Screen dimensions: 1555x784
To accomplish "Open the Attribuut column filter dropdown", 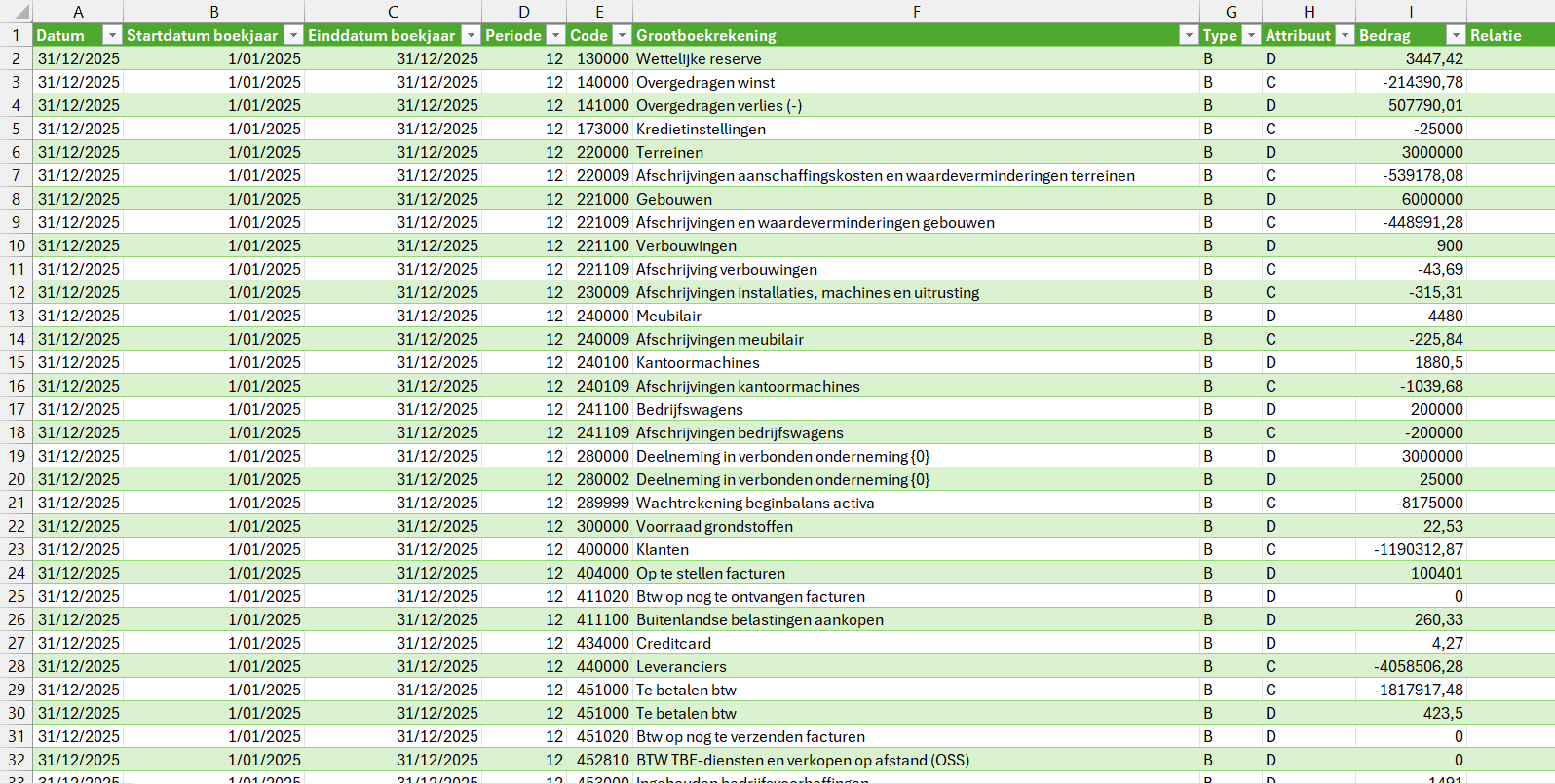I will coord(1345,35).
